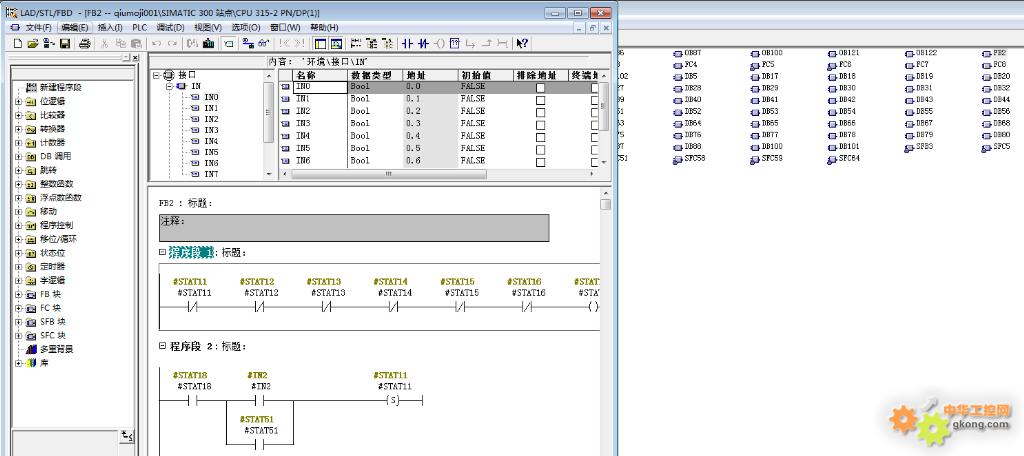Collapse the 接口 interface tree root
The height and width of the screenshot is (456, 1024).
[157, 75]
